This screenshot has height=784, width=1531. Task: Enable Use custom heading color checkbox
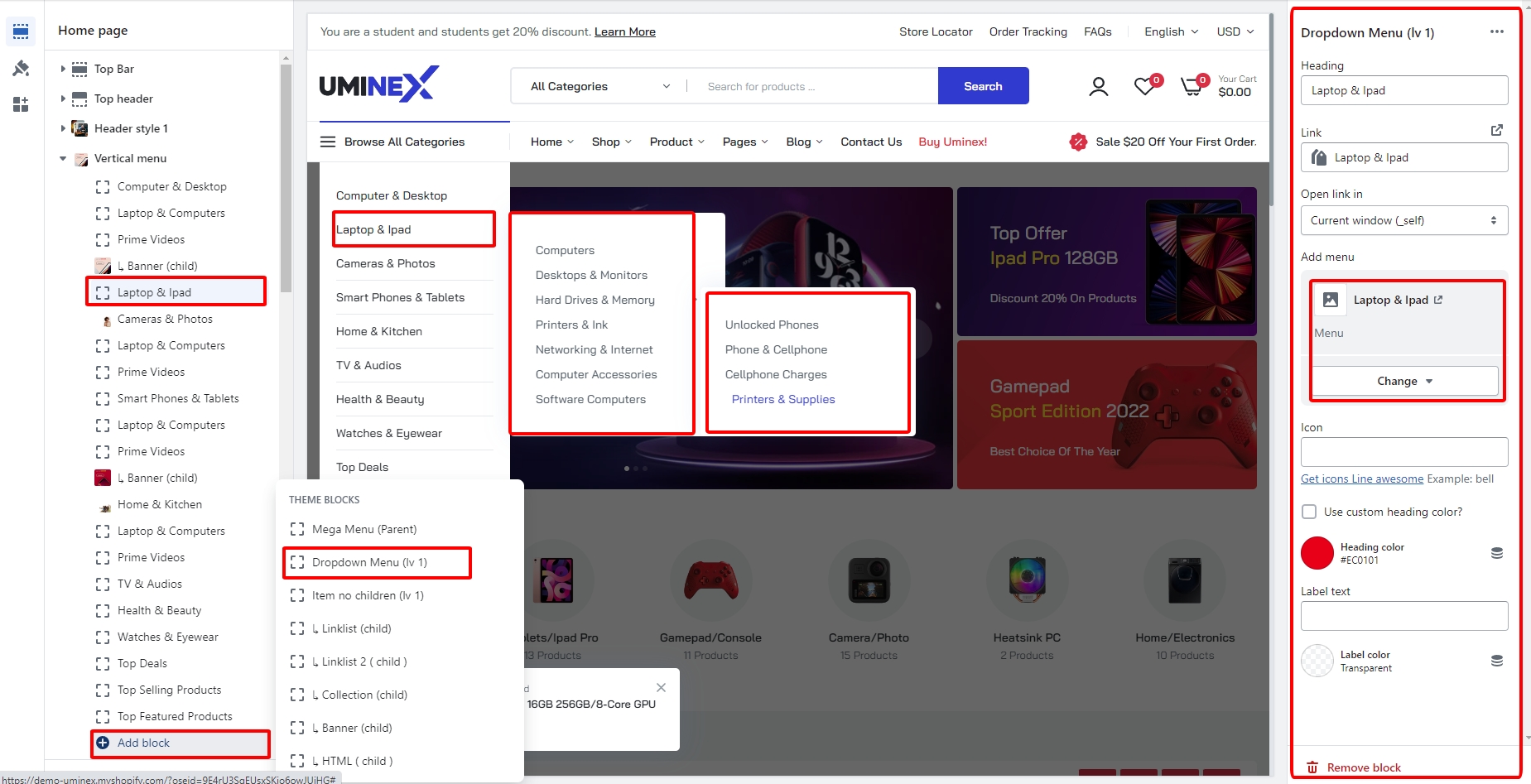[1309, 512]
